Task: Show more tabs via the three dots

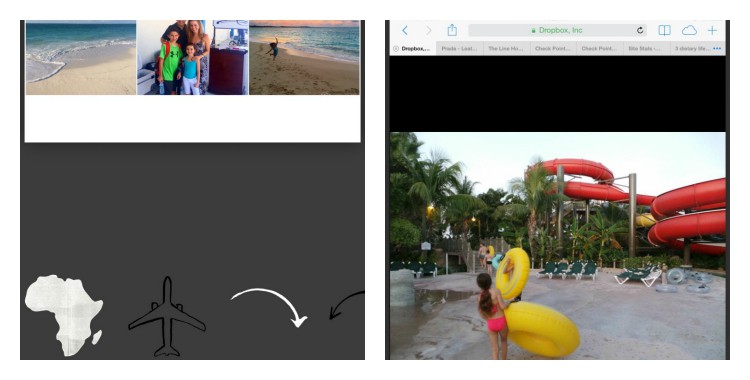Action: 717,48
